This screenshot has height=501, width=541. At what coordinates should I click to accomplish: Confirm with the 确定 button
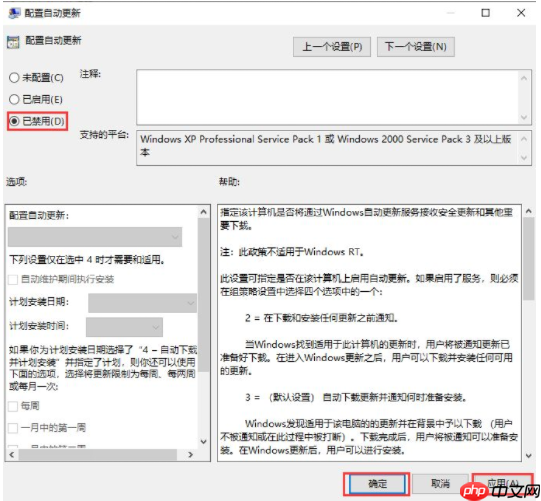click(377, 483)
